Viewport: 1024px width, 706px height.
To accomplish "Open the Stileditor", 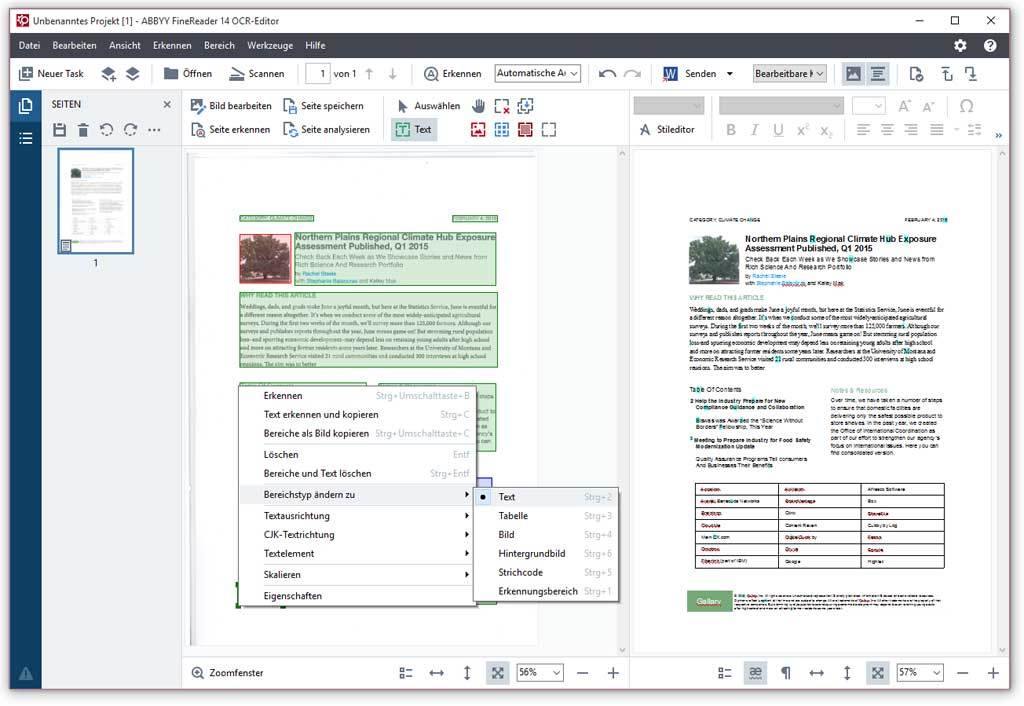I will [667, 129].
